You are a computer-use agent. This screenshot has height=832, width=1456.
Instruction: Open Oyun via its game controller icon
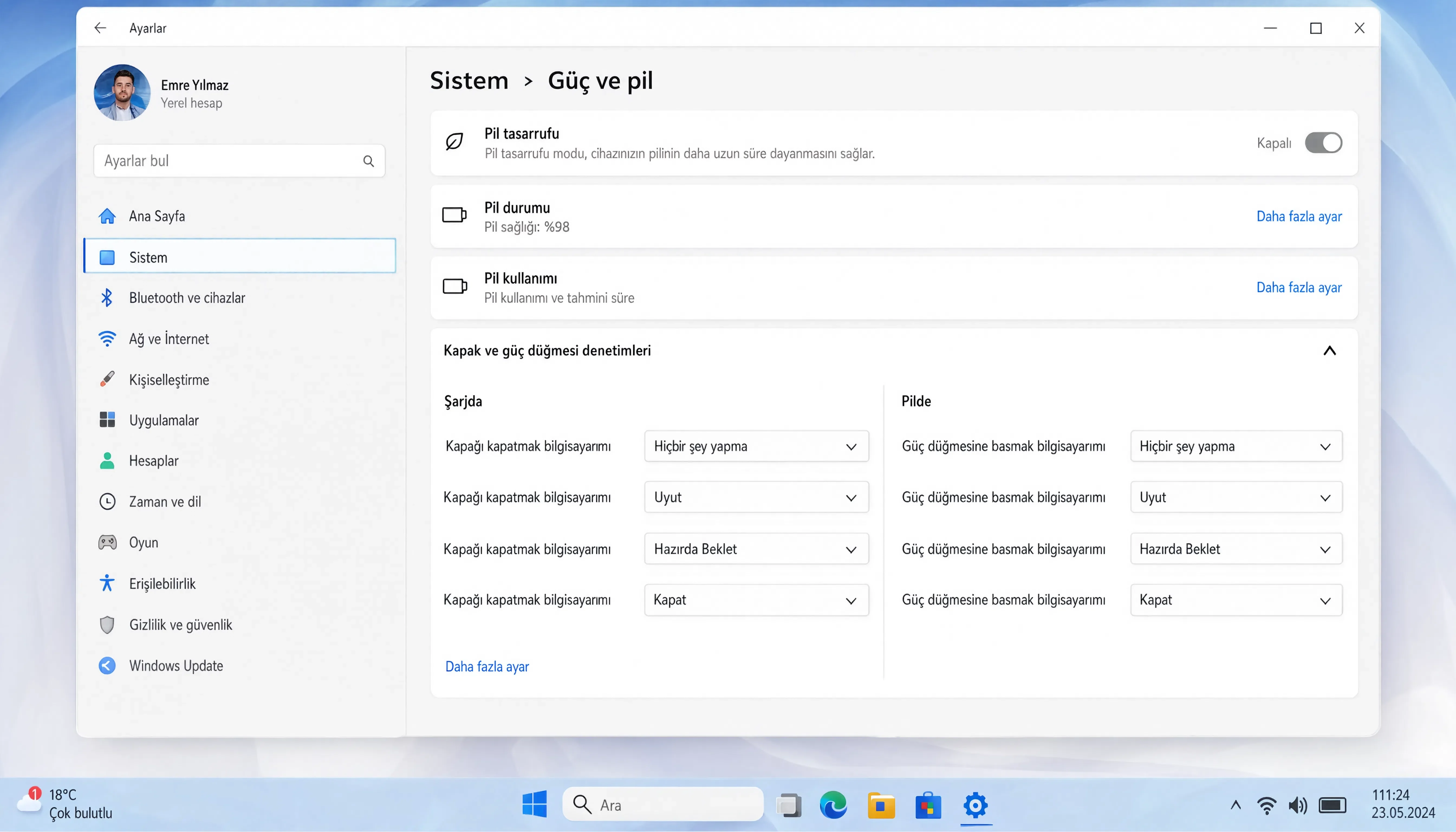(x=107, y=542)
